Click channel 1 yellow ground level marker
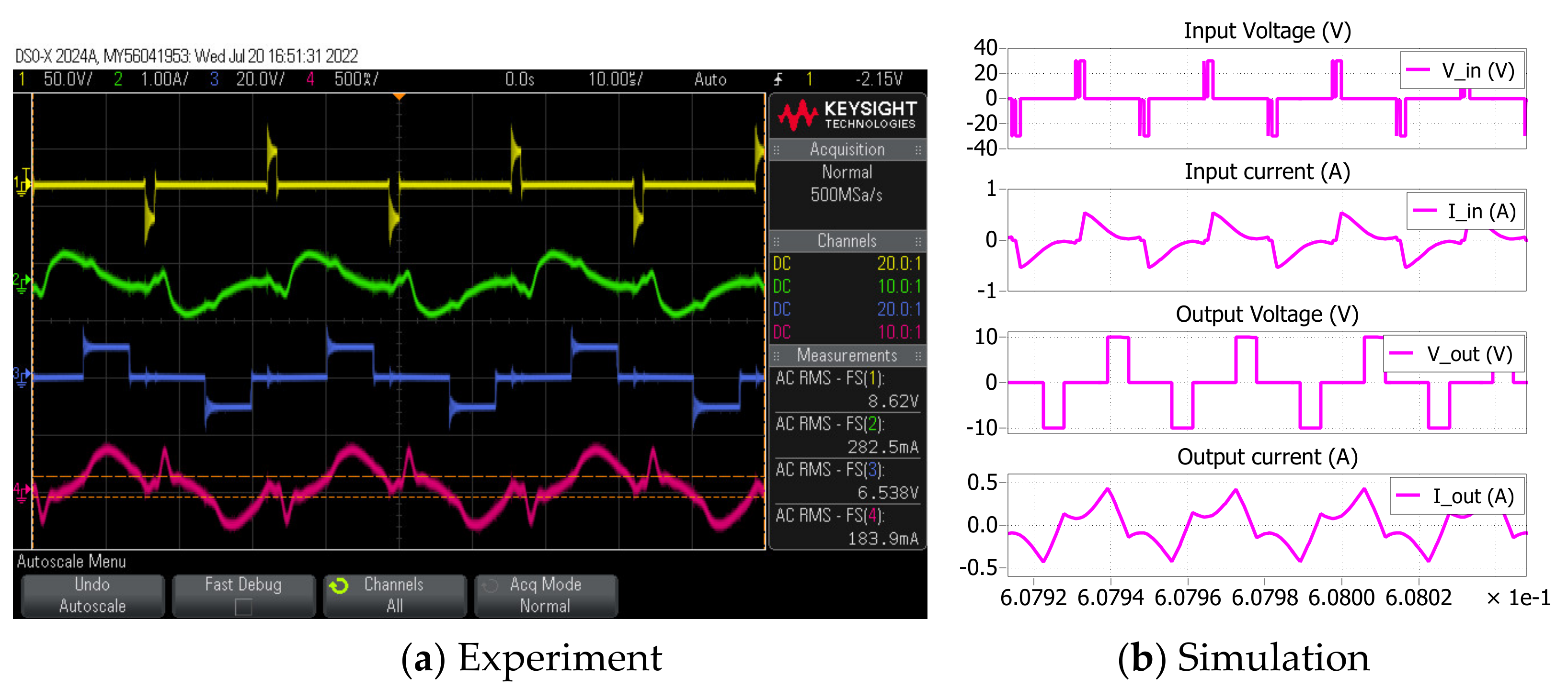 [x=22, y=182]
